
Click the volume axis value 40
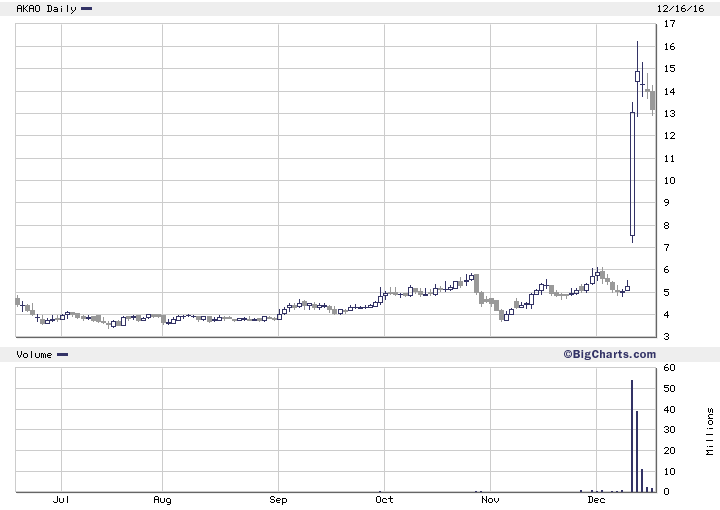[669, 409]
